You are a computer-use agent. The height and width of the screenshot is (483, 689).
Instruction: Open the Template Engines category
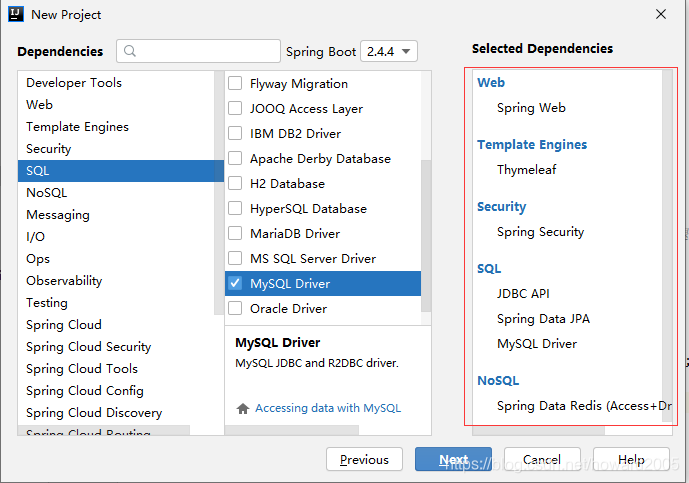(116, 127)
